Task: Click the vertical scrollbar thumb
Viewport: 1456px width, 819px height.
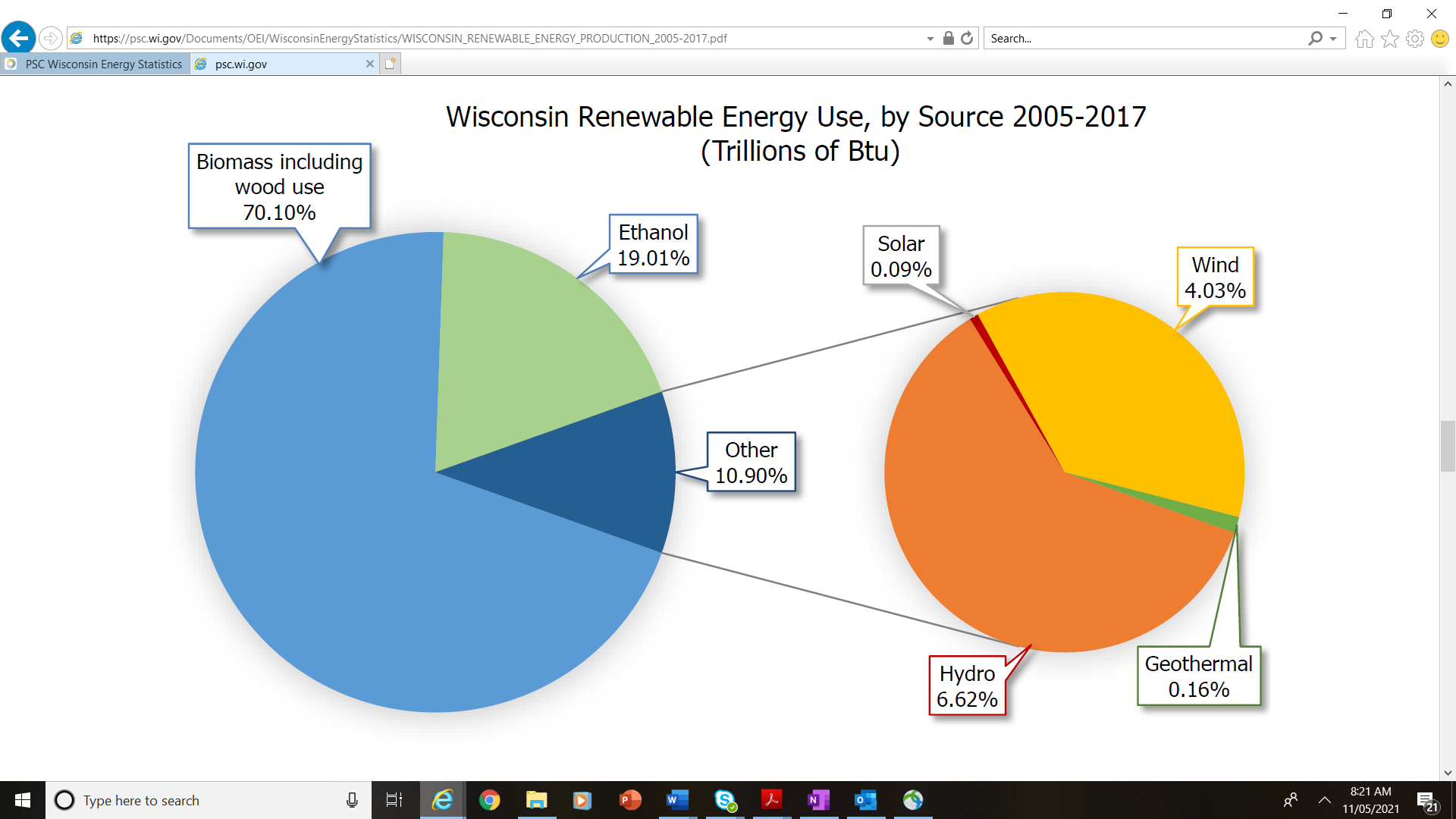Action: (x=1447, y=446)
